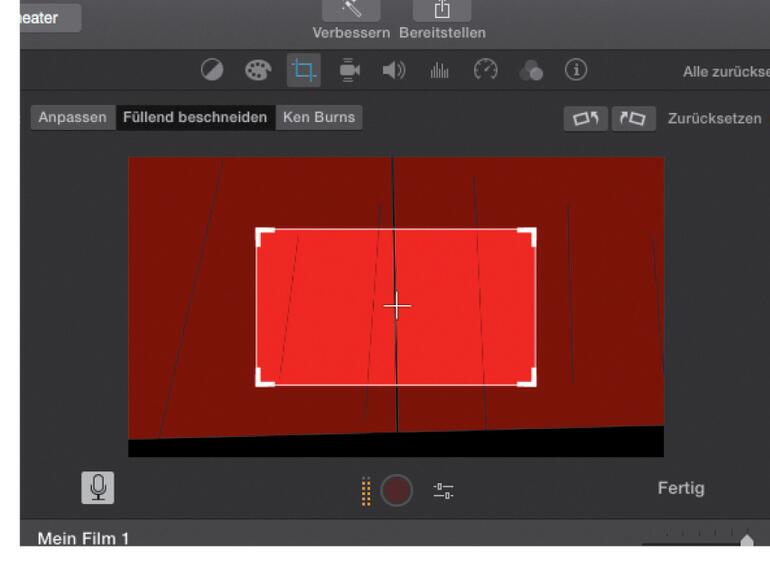Click the Mein Film 1 project title
770x578 pixels.
pos(83,538)
